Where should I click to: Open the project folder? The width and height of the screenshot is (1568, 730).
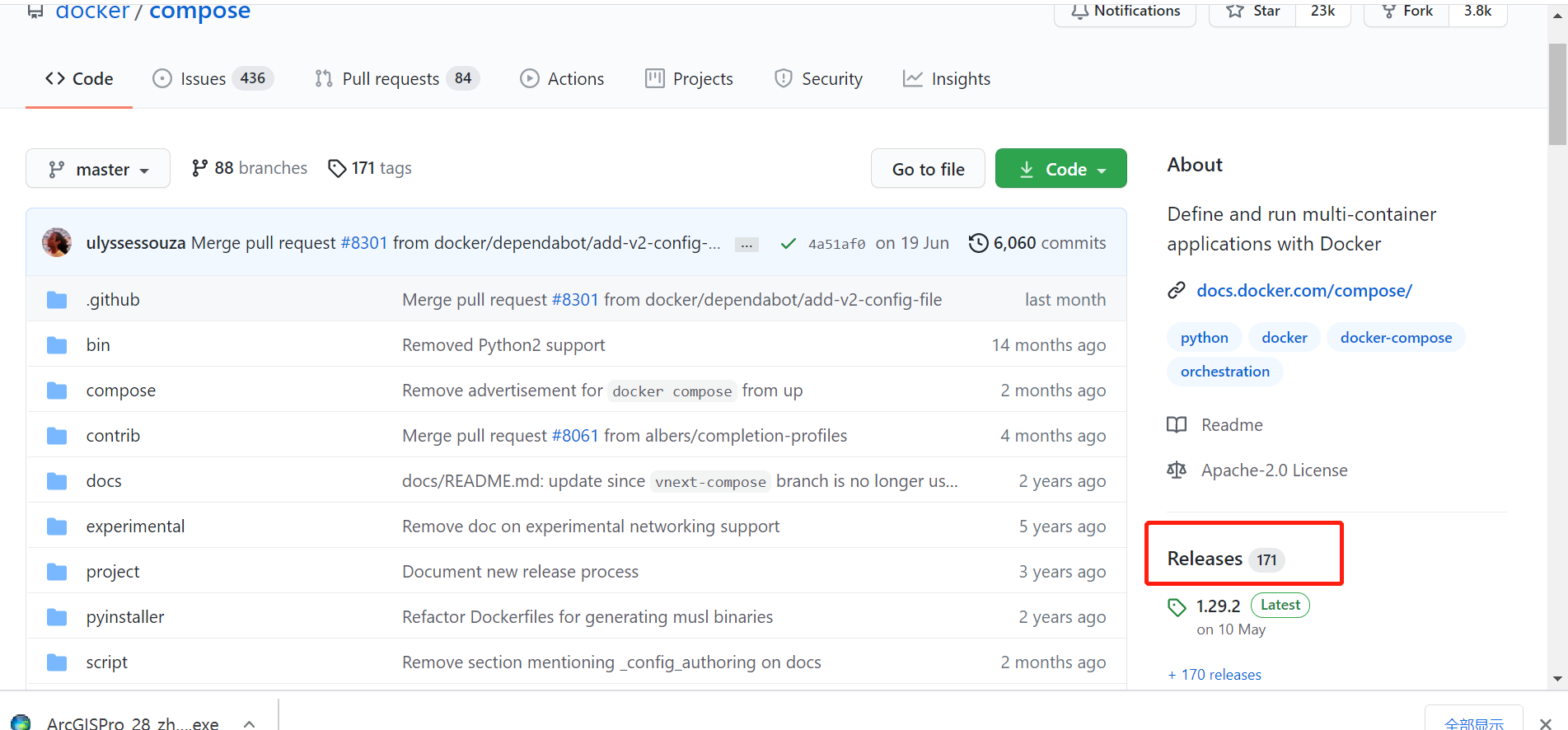113,572
